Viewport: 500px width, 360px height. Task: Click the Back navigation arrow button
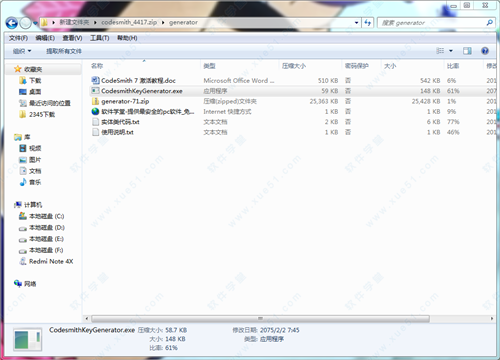pos(12,23)
